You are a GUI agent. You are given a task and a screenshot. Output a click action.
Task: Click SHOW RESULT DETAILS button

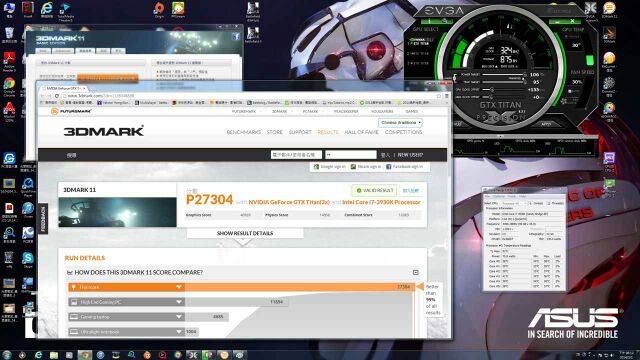click(245, 233)
